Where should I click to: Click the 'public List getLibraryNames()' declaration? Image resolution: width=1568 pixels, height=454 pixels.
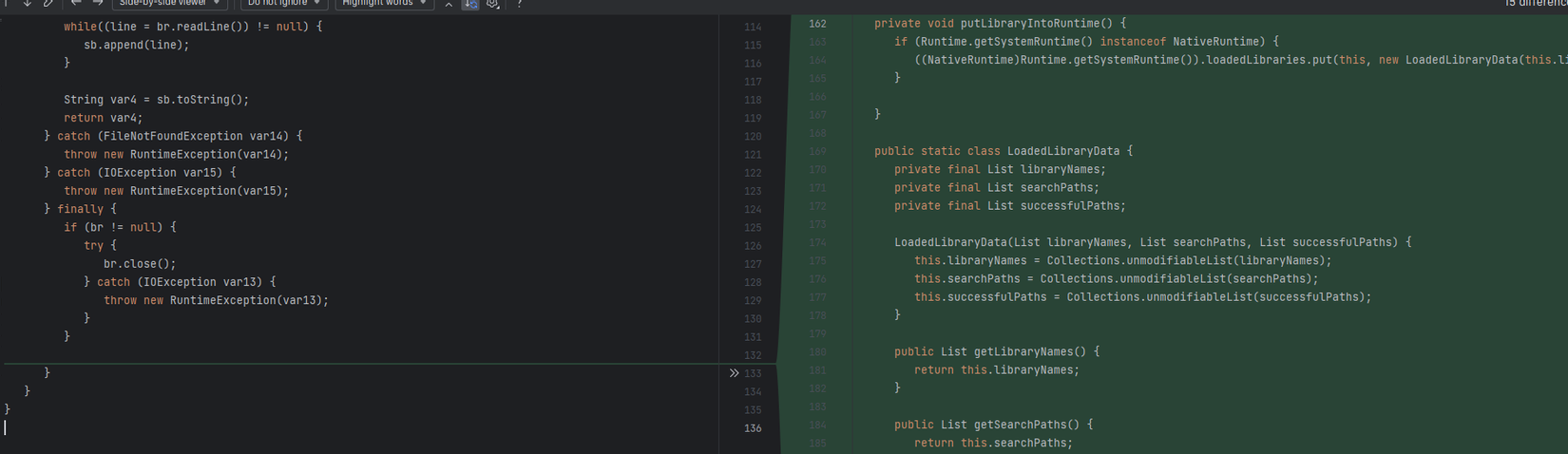(x=996, y=351)
